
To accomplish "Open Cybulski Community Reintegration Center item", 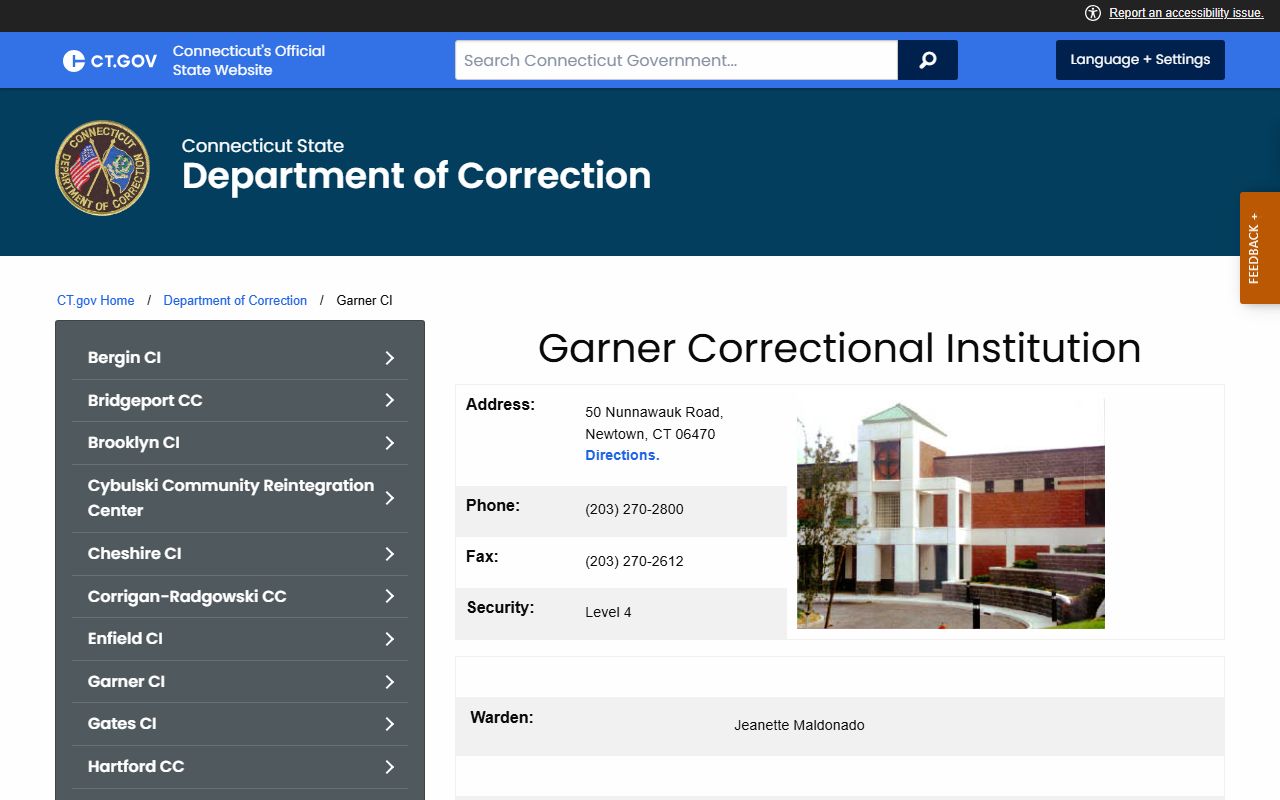I will 240,498.
